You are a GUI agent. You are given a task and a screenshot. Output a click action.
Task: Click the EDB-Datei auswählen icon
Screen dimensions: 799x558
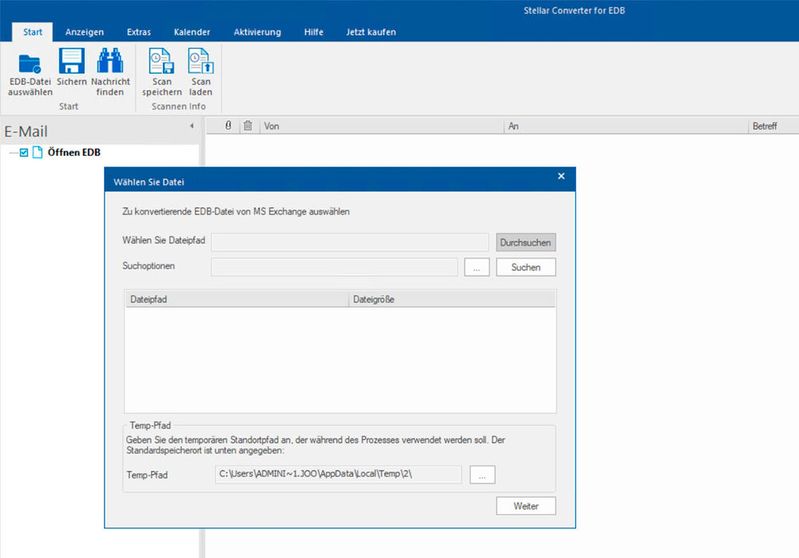pos(30,64)
